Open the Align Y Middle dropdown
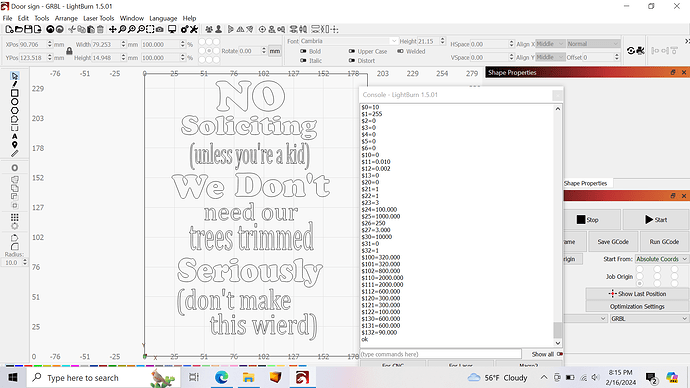Image resolution: width=690 pixels, height=388 pixels. (x=550, y=57)
